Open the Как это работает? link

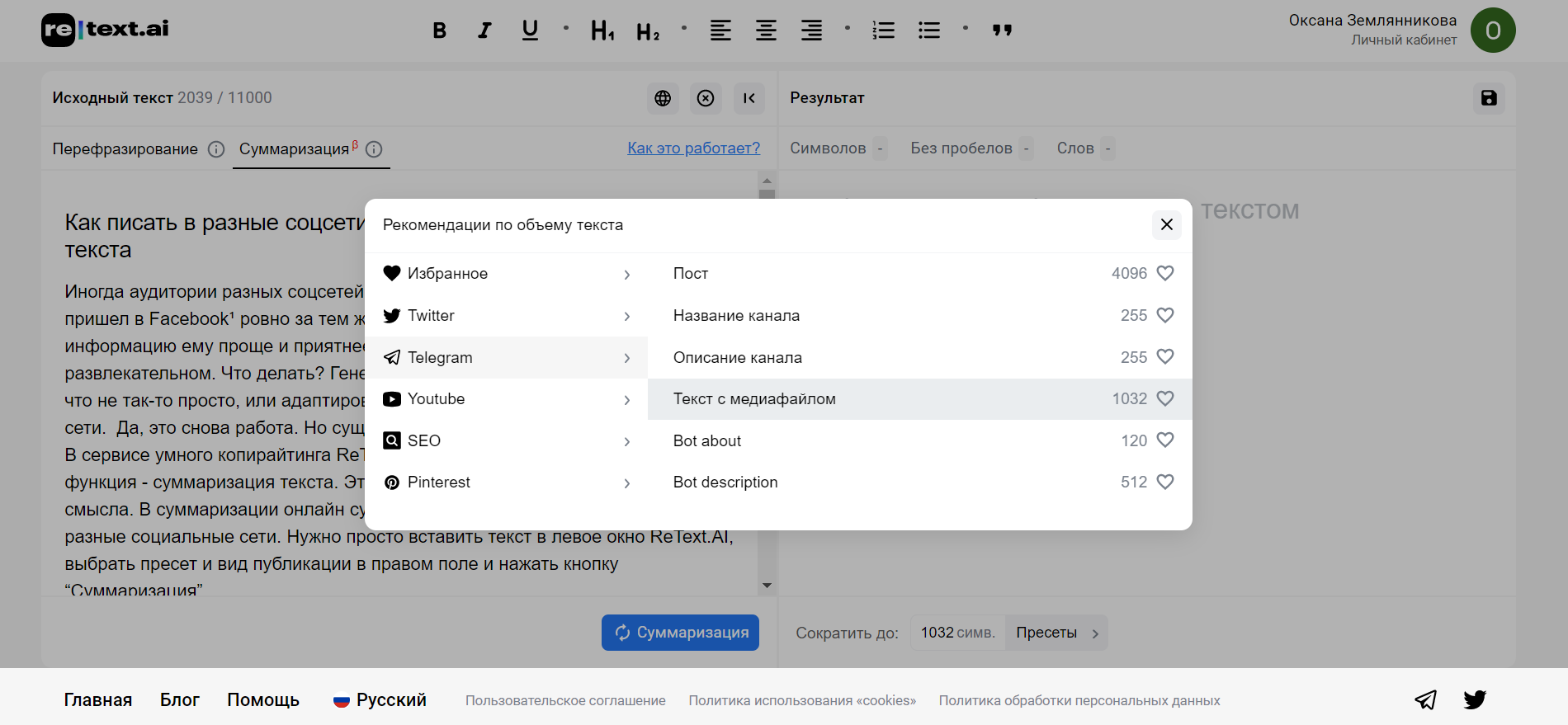point(693,148)
